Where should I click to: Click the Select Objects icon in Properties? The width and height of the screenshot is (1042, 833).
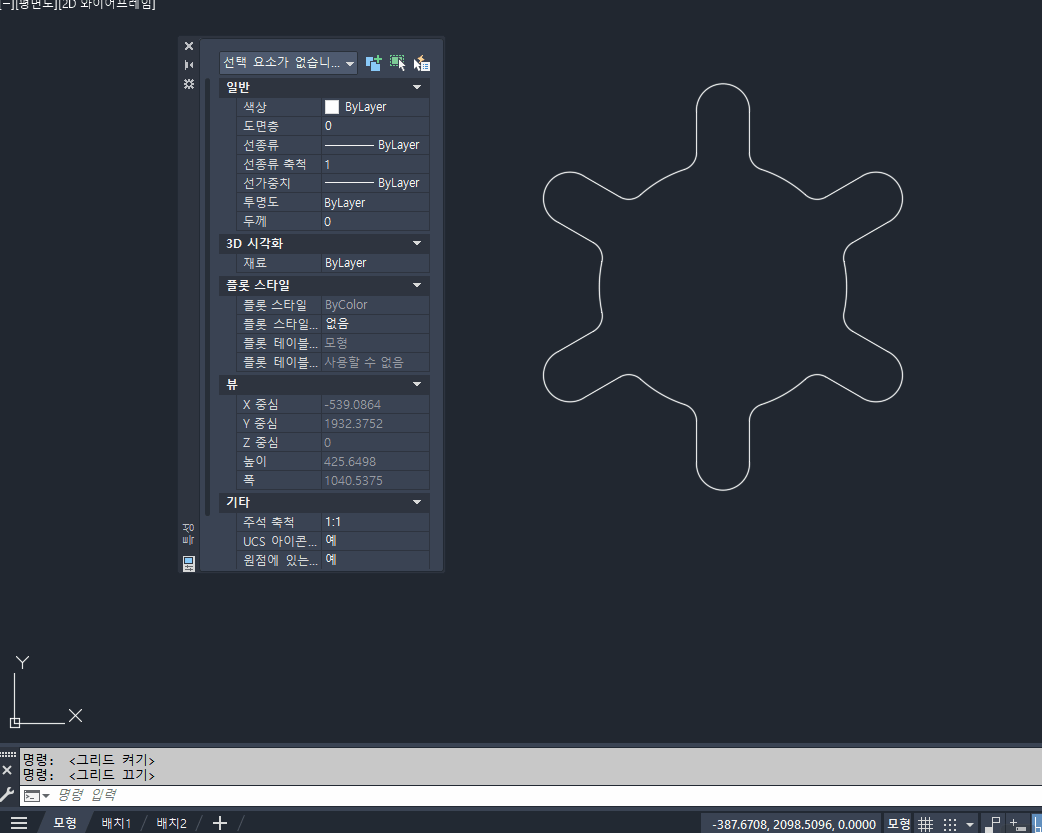(x=398, y=63)
